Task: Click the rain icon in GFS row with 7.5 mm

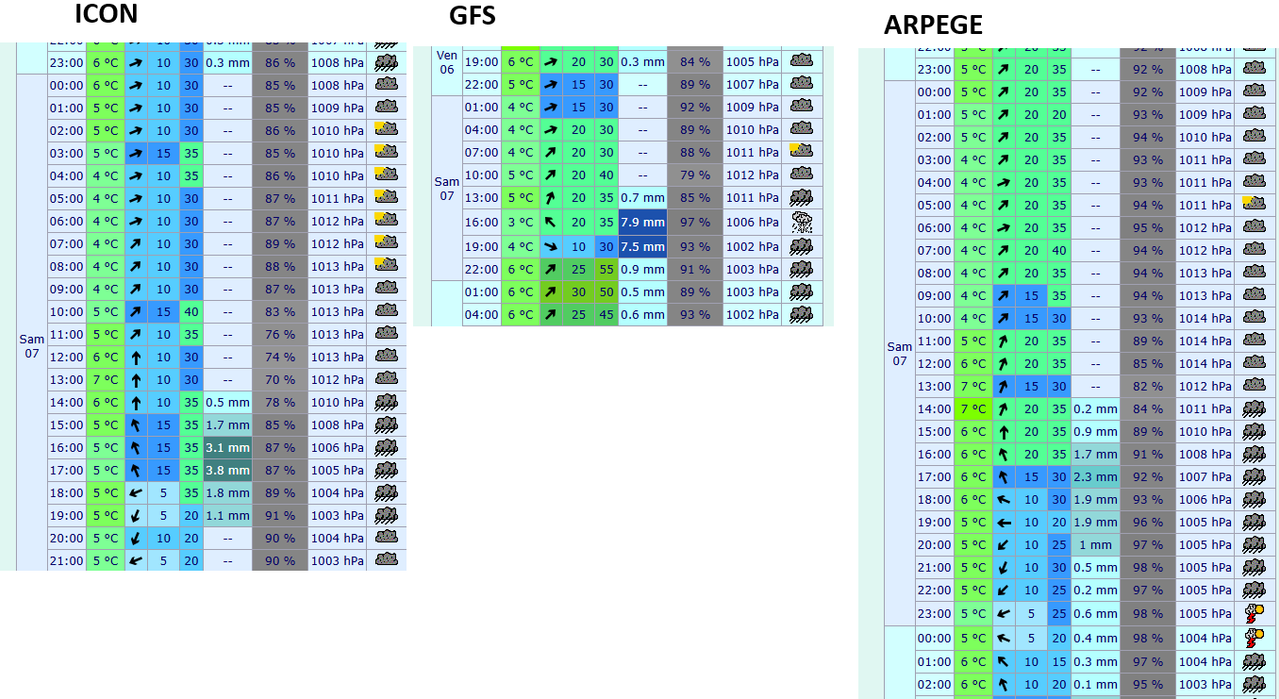Action: 802,246
